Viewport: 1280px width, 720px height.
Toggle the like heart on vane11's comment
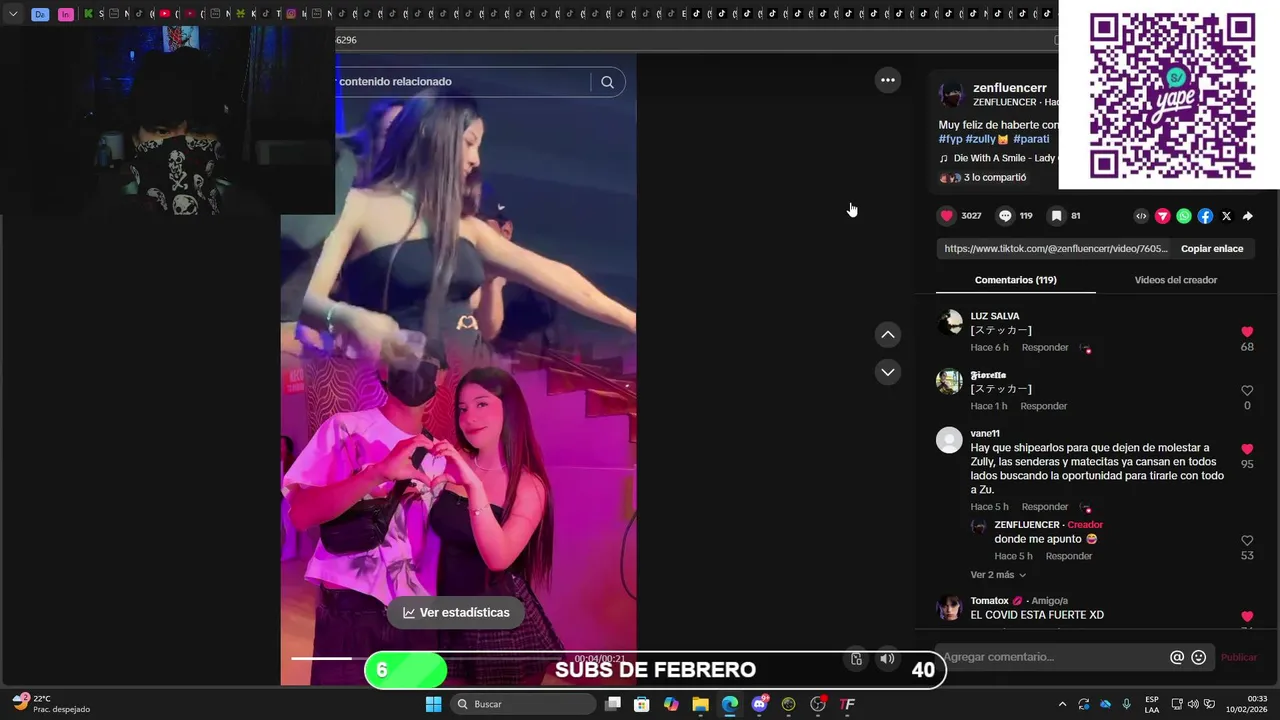[x=1247, y=450]
